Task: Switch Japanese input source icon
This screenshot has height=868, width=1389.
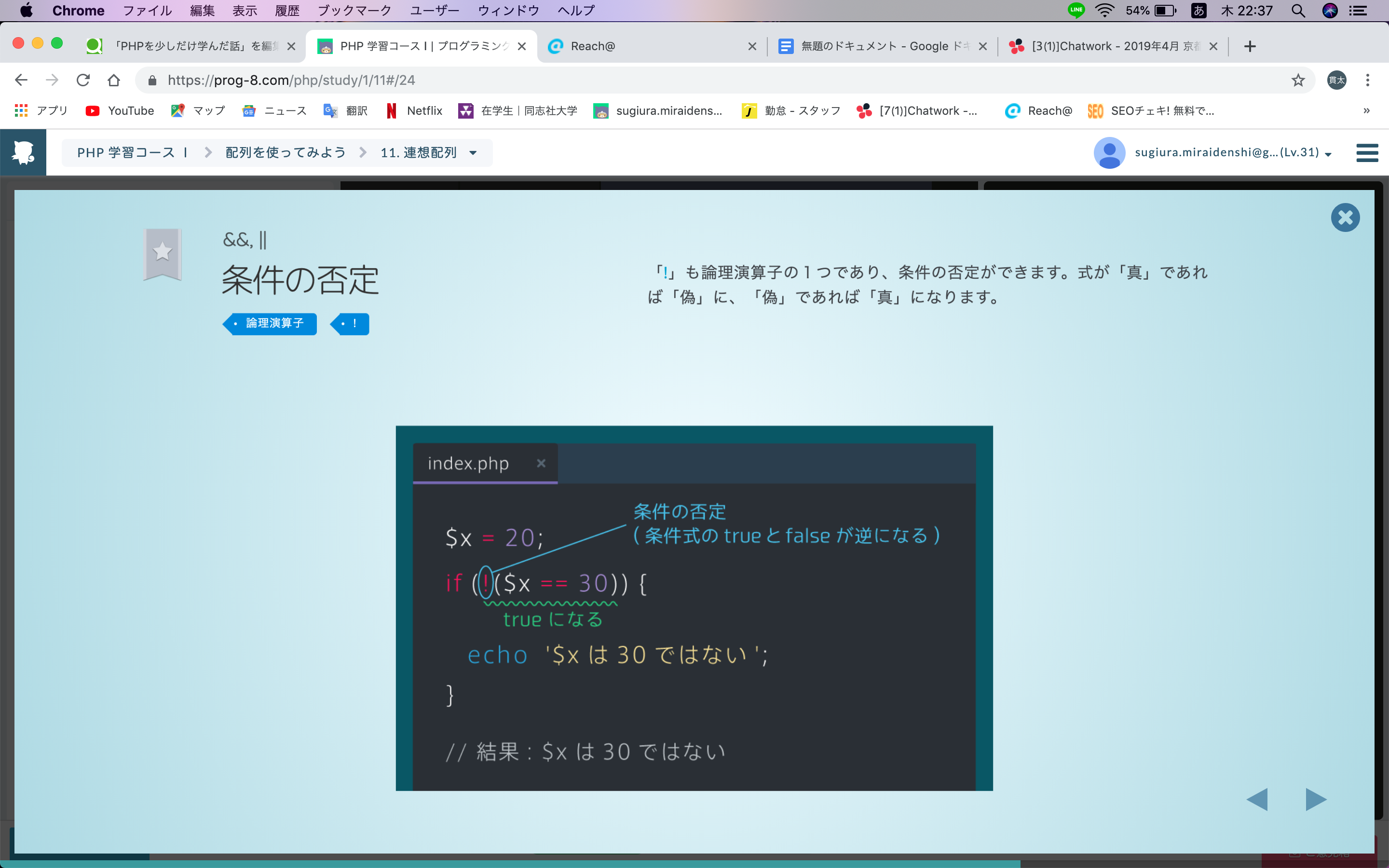Action: coord(1198,10)
